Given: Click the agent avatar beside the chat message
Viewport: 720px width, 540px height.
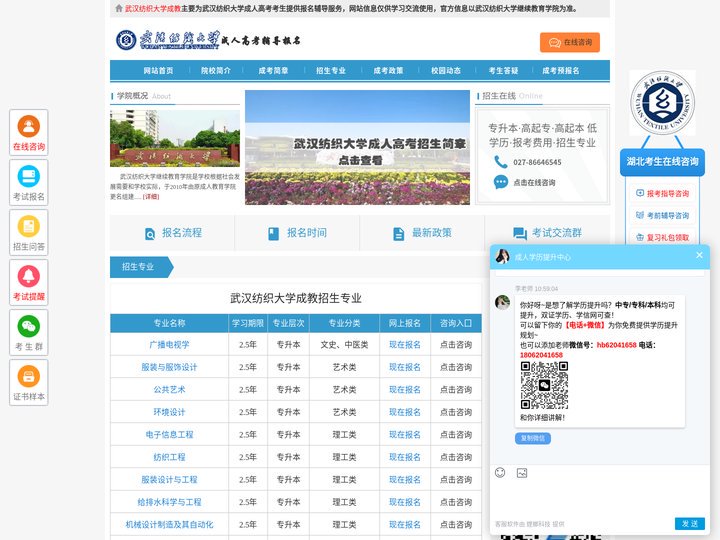Looking at the screenshot, I should [x=502, y=302].
